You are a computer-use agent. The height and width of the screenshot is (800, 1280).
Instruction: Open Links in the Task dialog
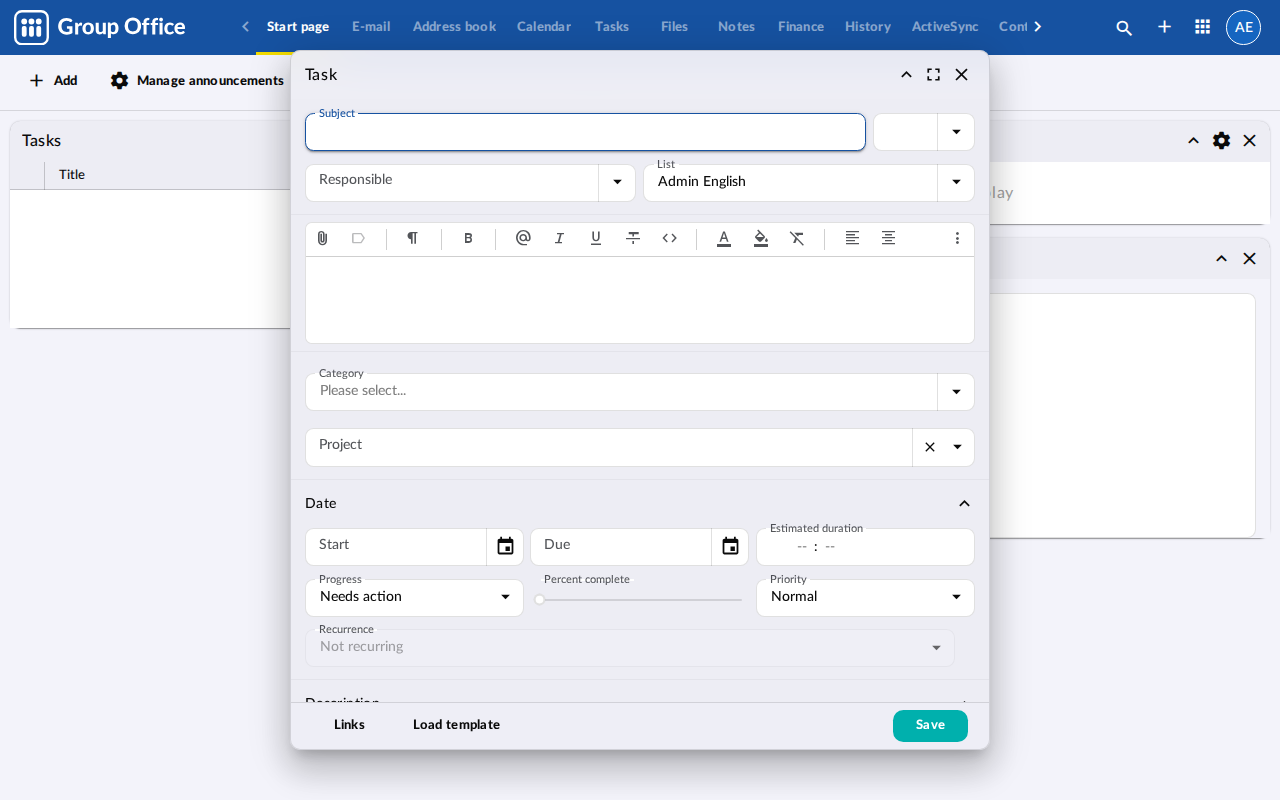(349, 725)
